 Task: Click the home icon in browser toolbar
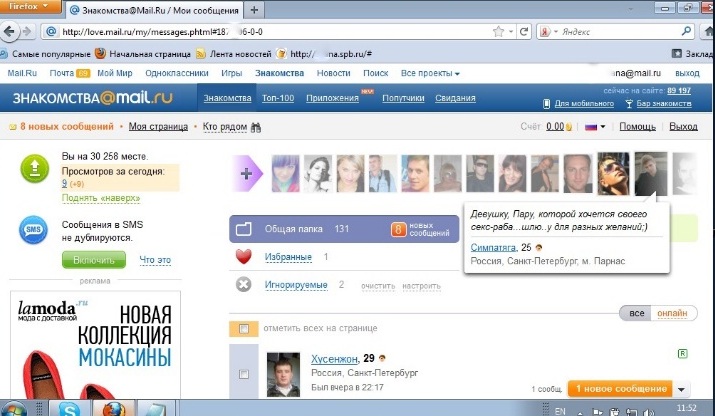[708, 31]
